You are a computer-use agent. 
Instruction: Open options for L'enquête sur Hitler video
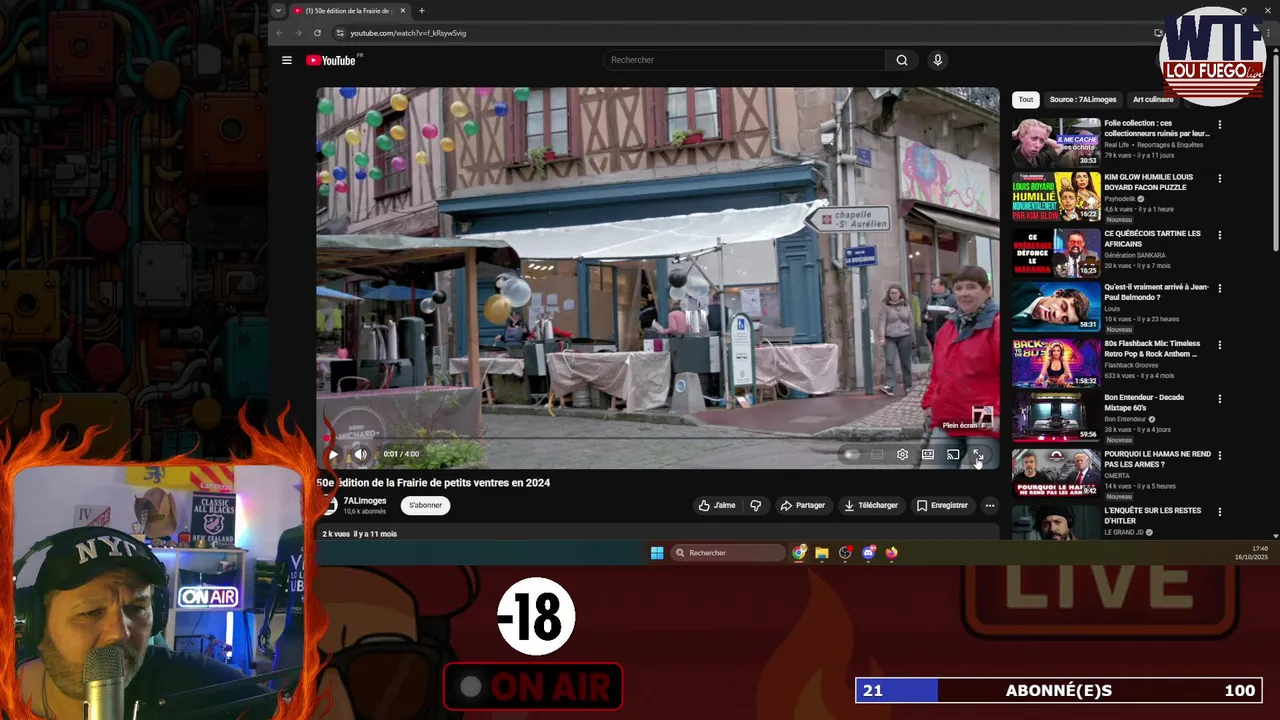(1219, 512)
